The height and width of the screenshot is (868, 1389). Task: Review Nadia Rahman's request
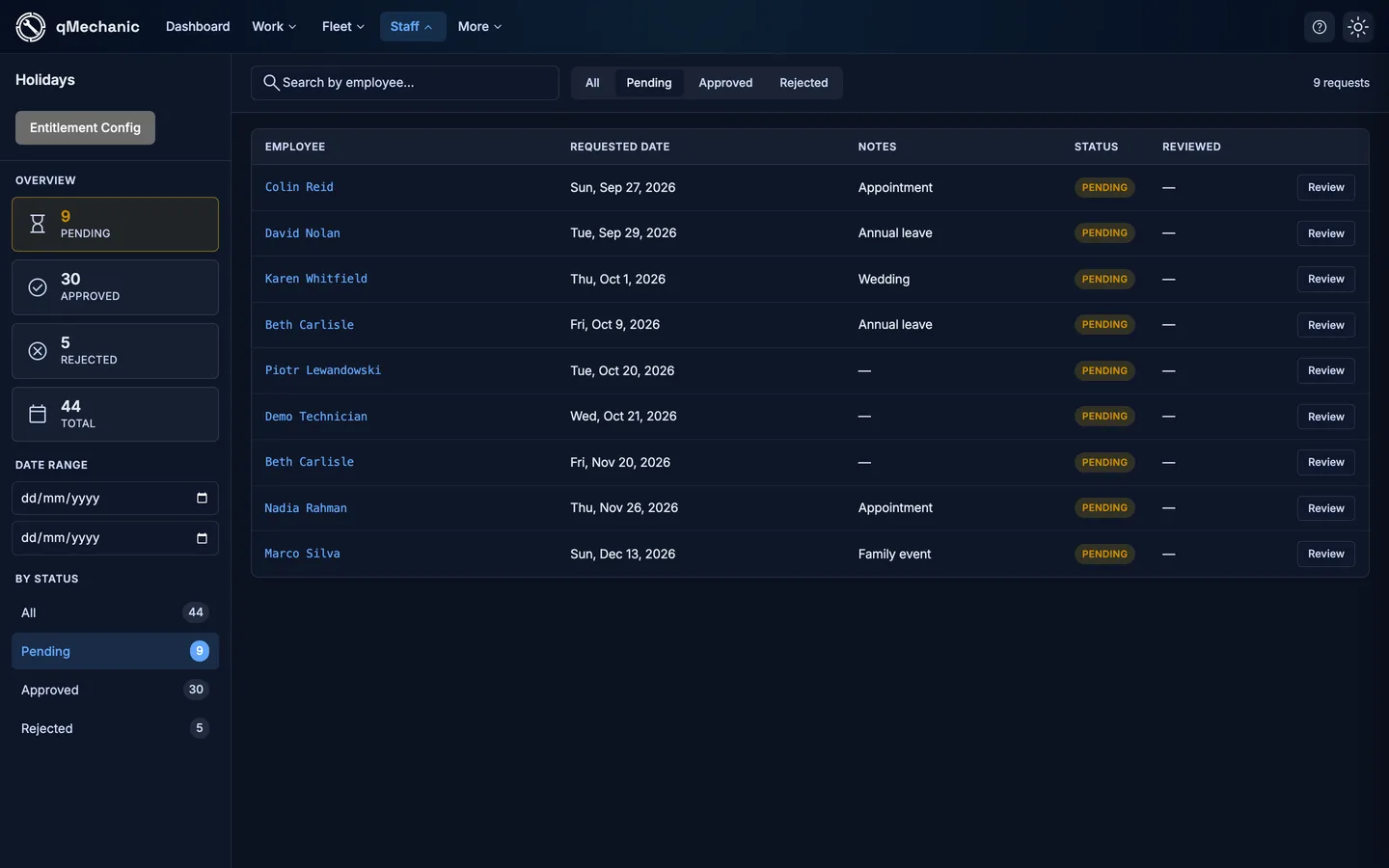point(1325,508)
